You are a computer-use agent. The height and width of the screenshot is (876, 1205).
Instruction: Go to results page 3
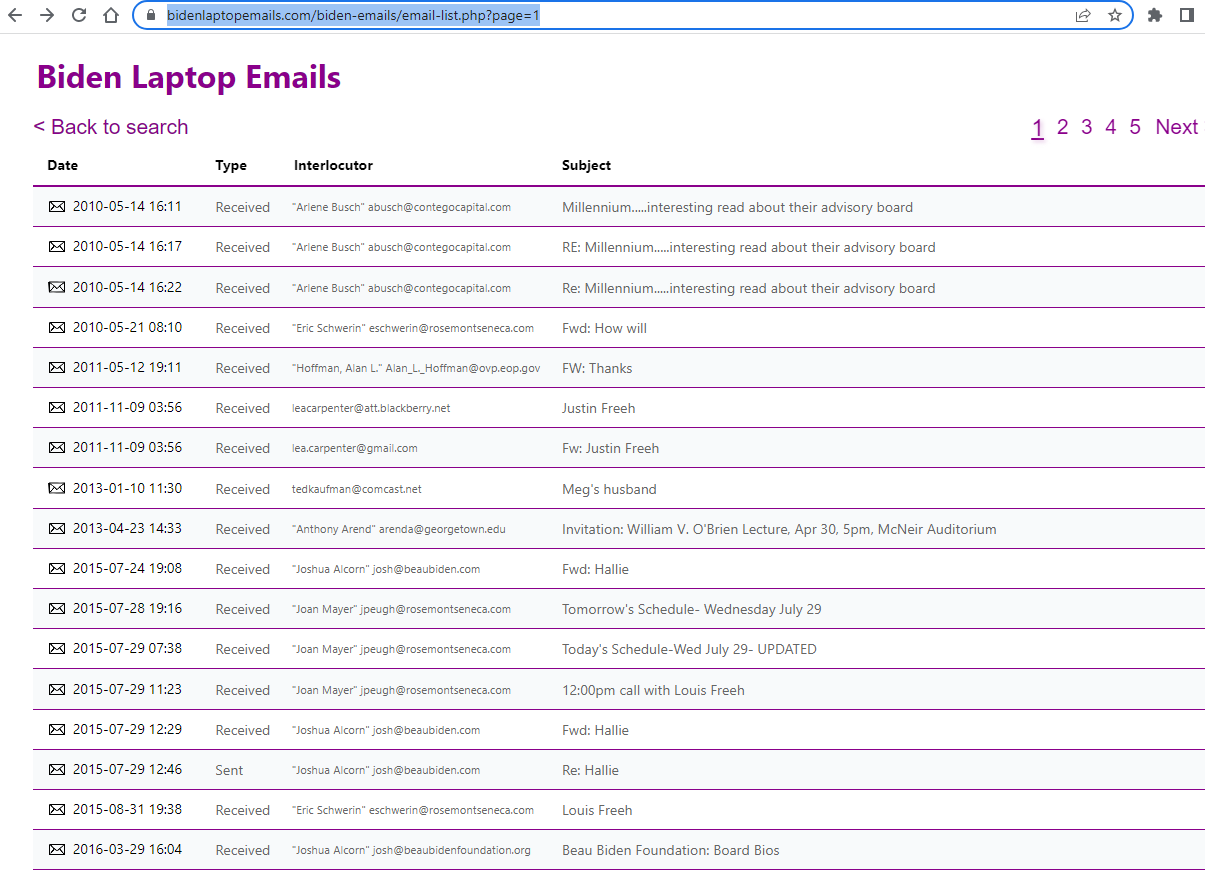pyautogui.click(x=1086, y=127)
